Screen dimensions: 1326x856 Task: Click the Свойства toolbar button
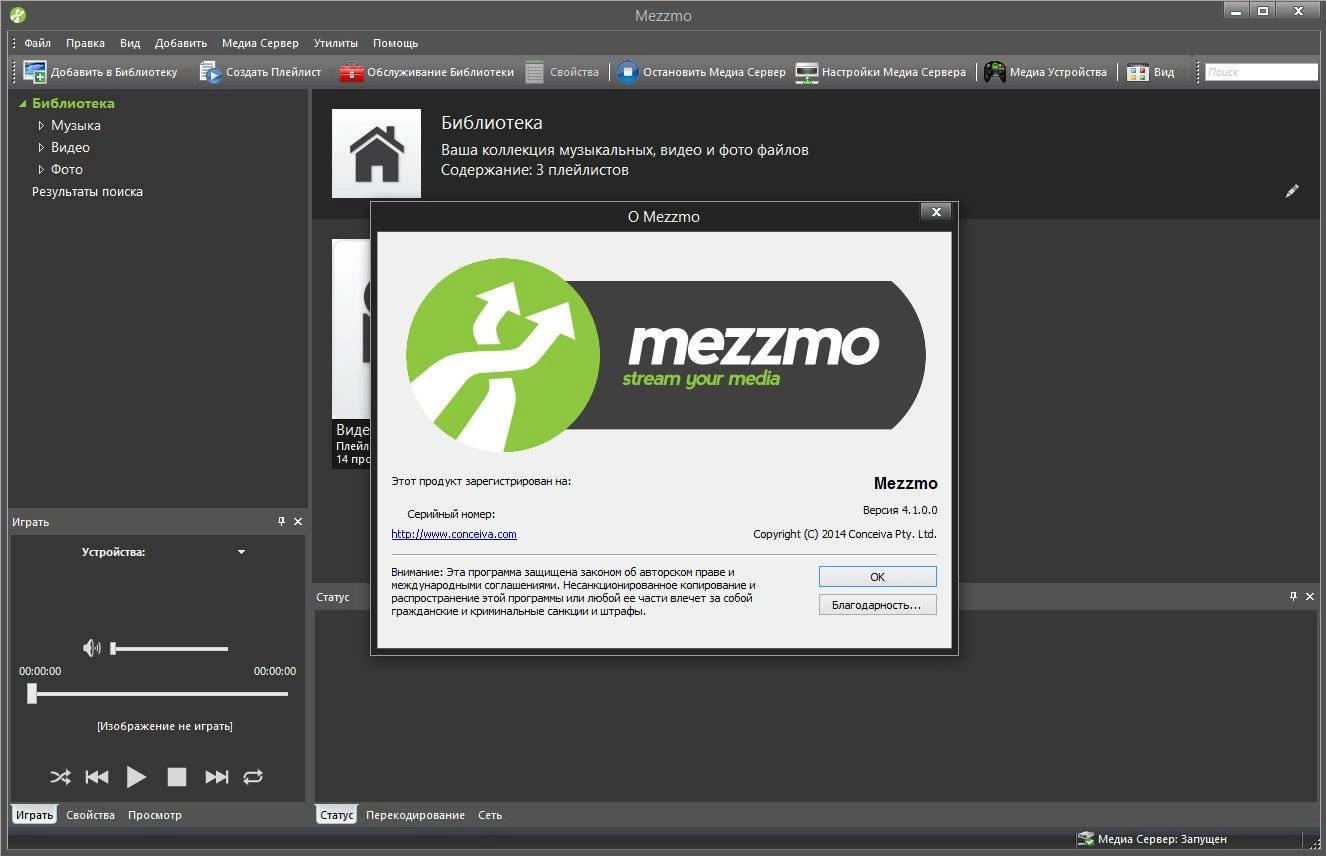click(x=562, y=72)
